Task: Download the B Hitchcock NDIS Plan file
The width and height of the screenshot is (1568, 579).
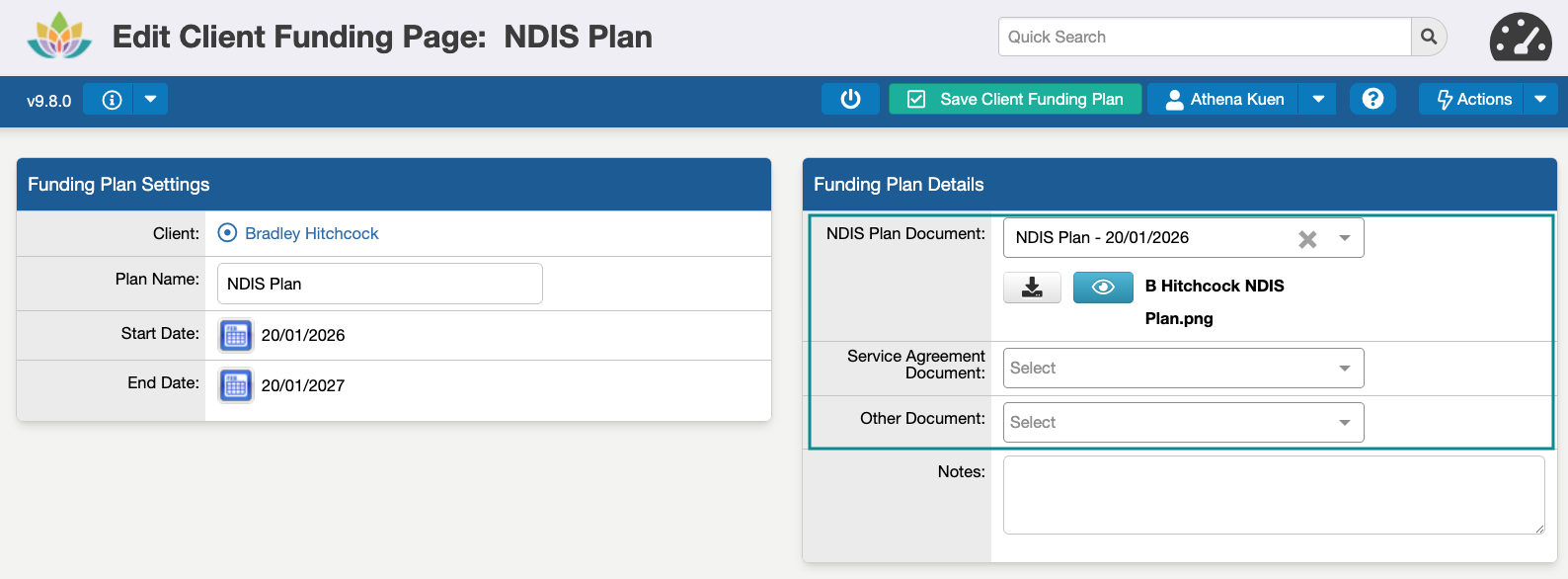Action: tap(1032, 287)
